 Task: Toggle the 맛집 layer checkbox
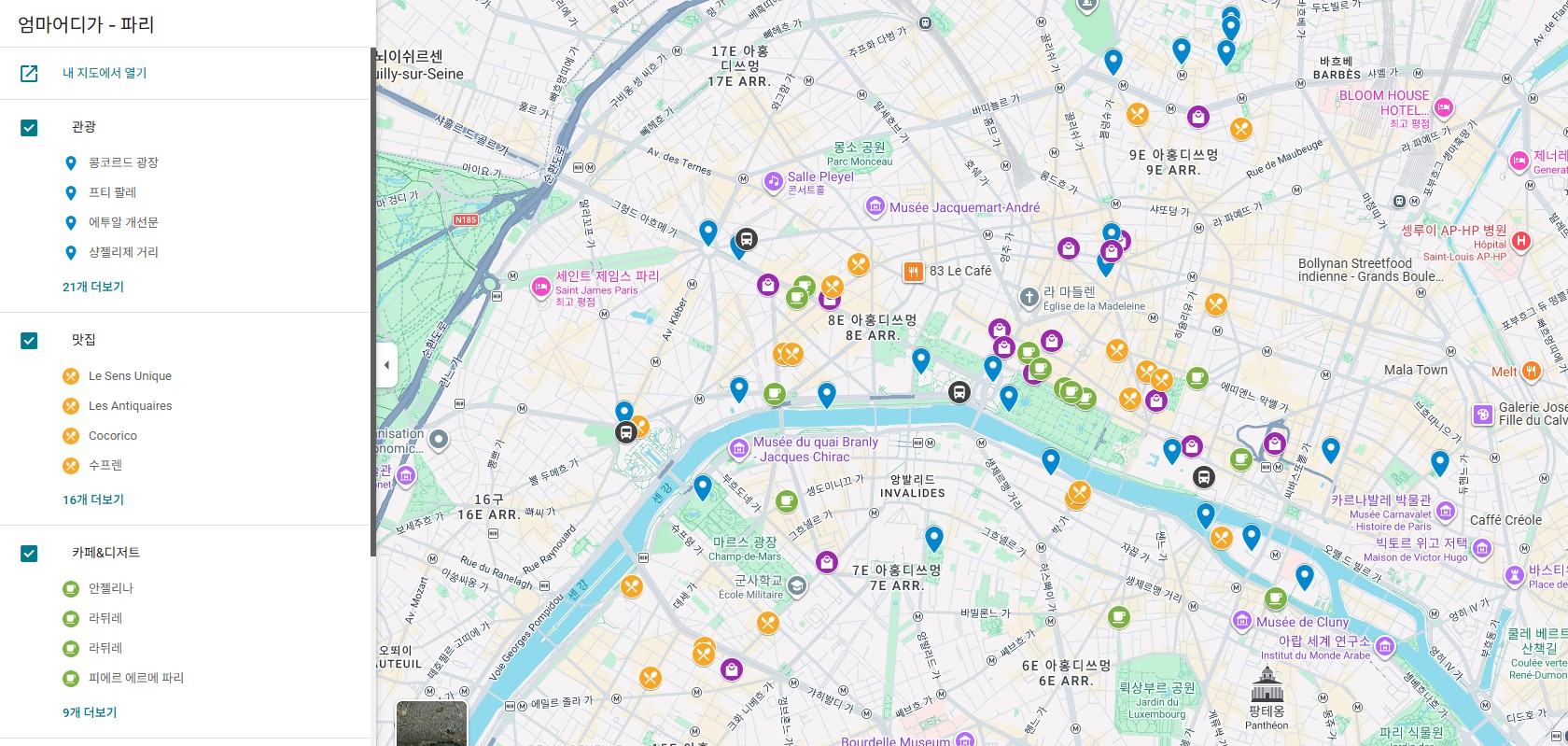[29, 341]
